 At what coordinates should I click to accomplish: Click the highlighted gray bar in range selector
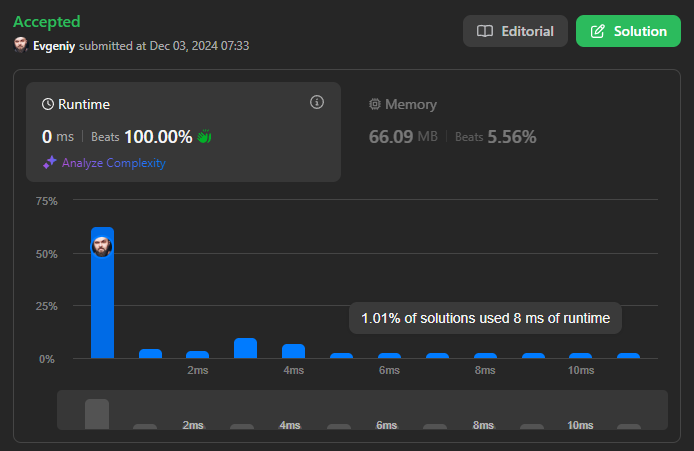(x=97, y=414)
